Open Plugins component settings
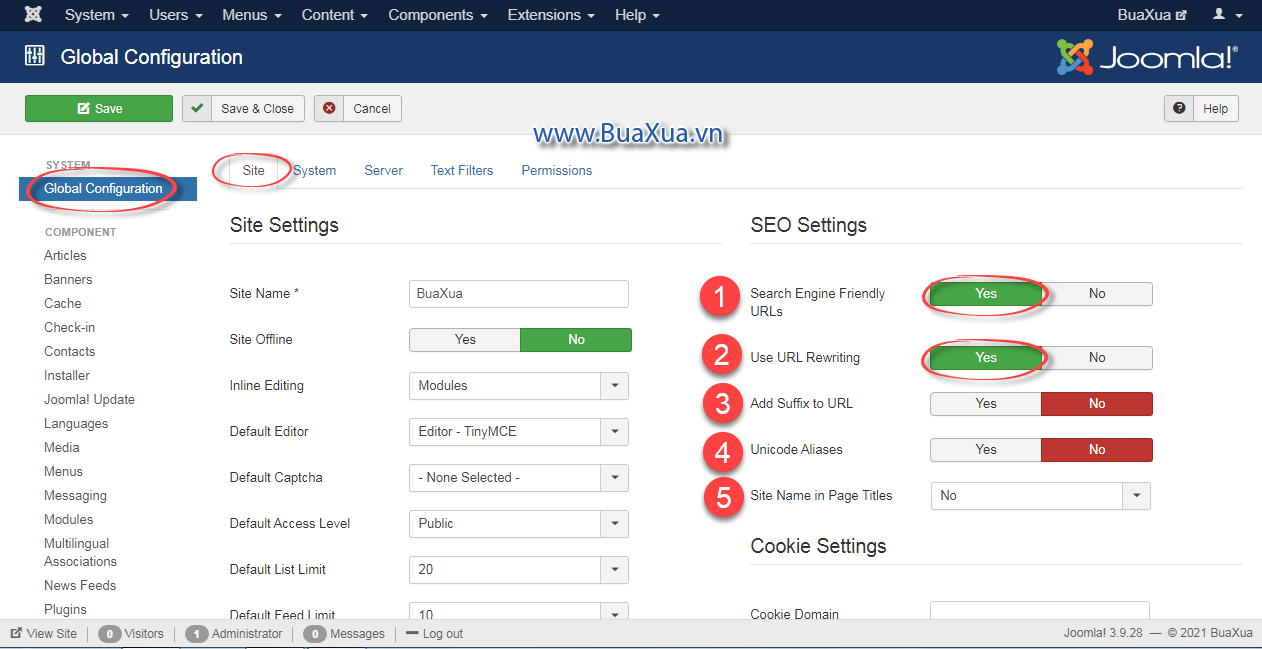 [66, 609]
